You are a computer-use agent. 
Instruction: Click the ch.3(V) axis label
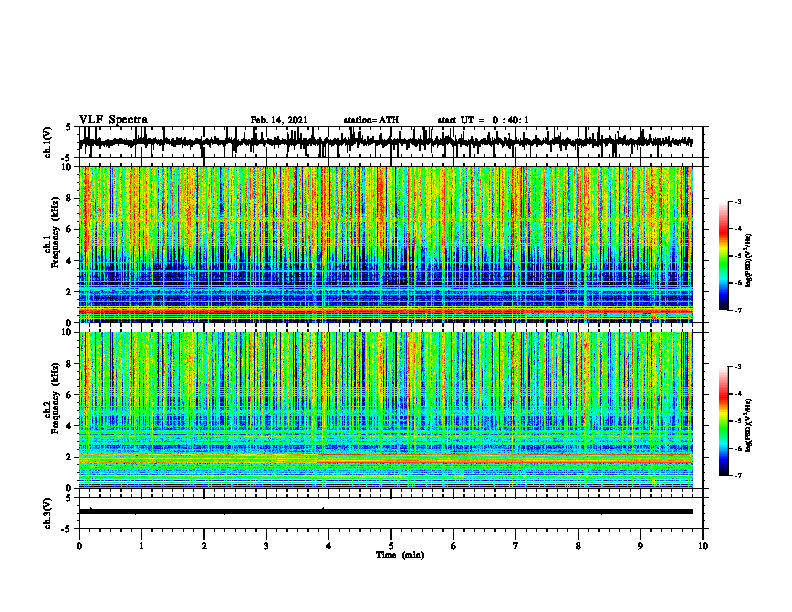(x=48, y=513)
